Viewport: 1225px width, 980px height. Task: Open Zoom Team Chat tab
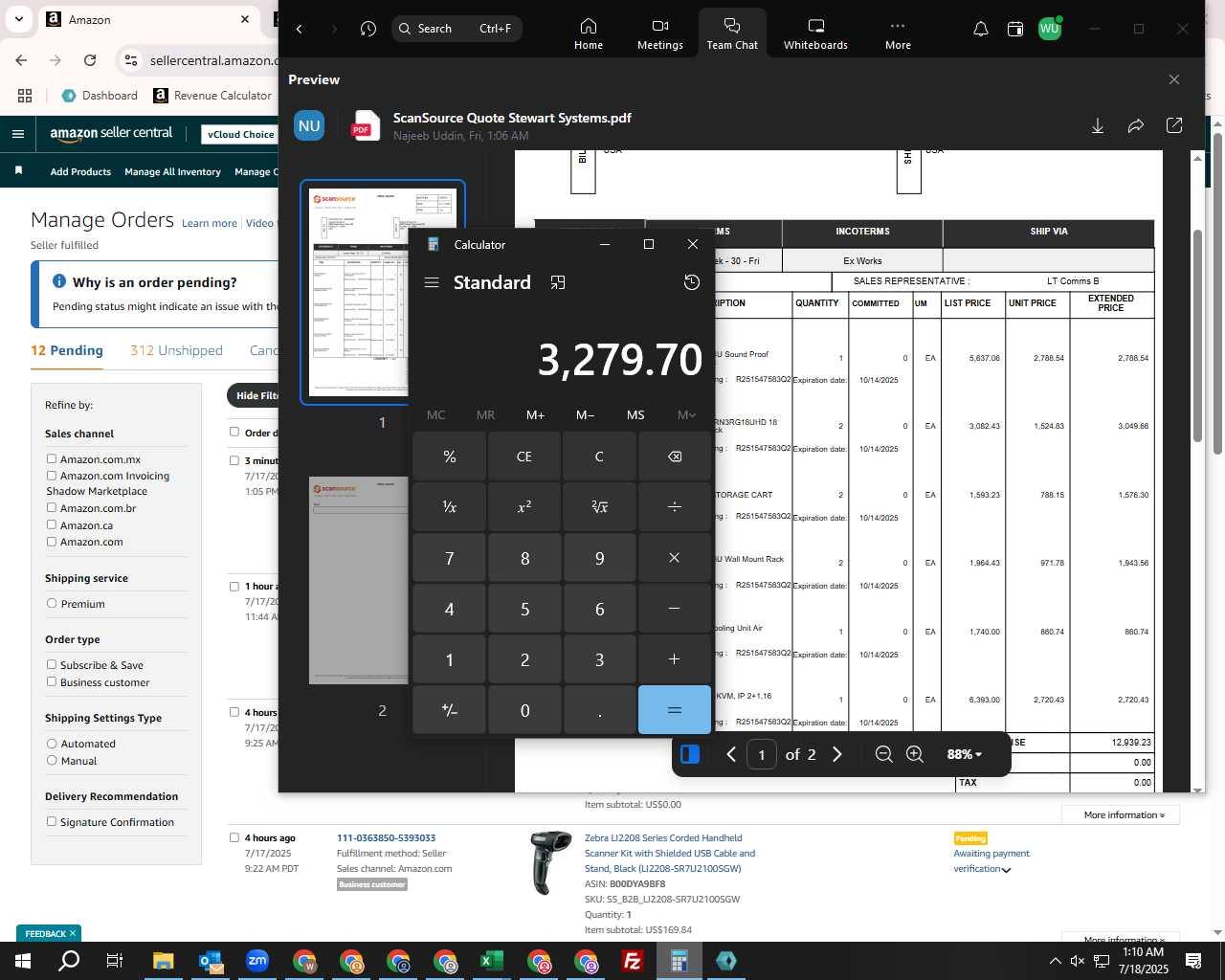pos(732,33)
